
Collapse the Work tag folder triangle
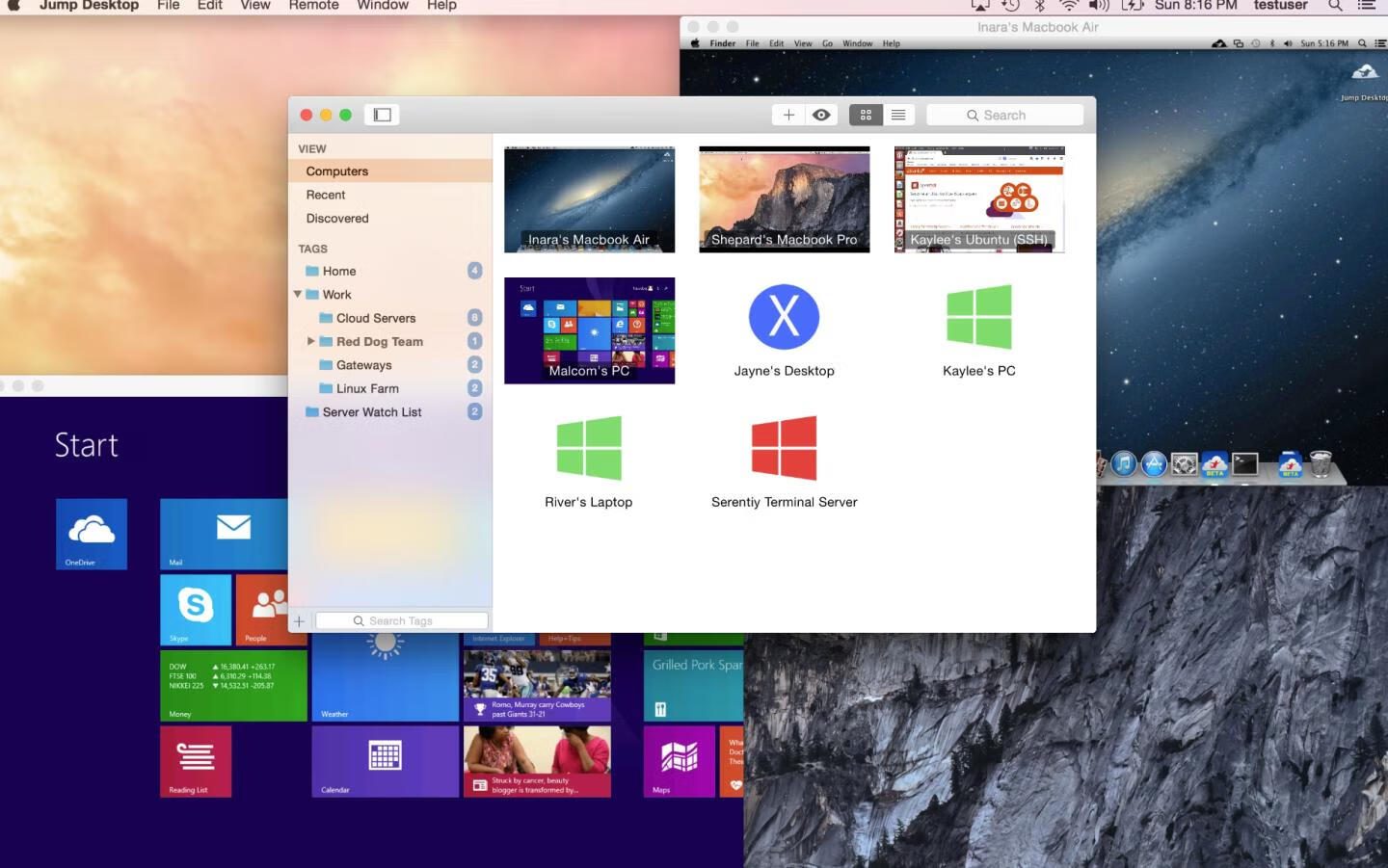coord(298,295)
